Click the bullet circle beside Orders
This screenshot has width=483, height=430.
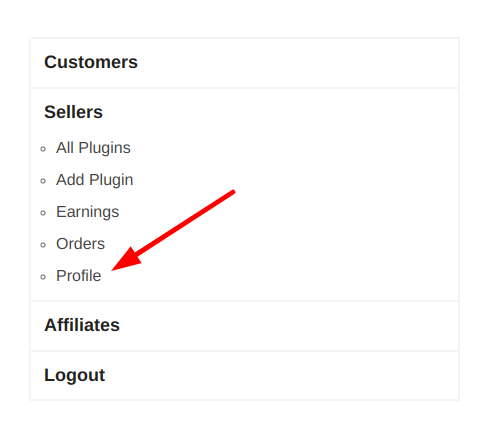(43, 245)
